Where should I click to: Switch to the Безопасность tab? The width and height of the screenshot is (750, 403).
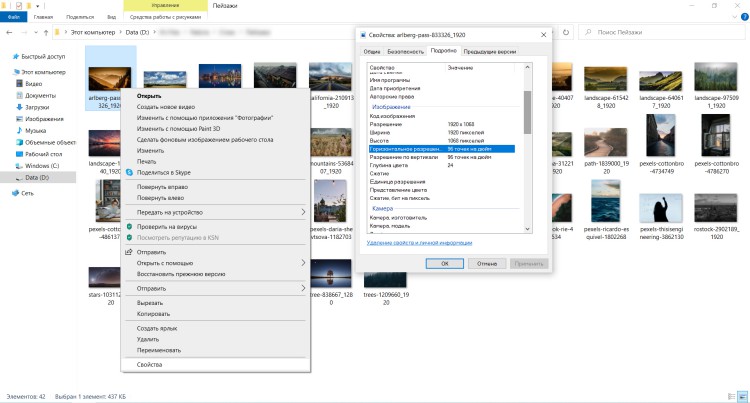coord(405,49)
